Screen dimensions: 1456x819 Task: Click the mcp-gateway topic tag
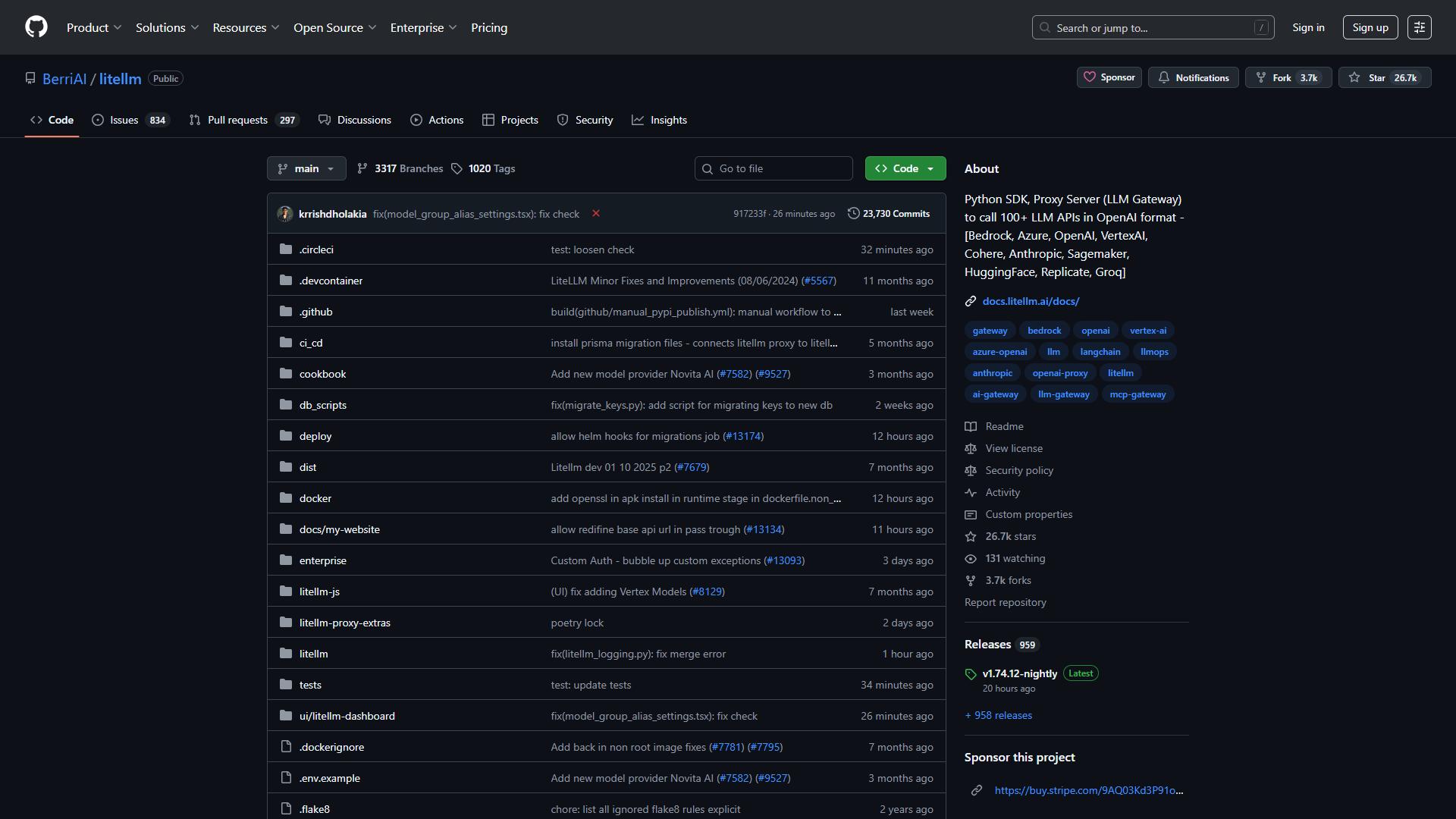(x=1137, y=394)
